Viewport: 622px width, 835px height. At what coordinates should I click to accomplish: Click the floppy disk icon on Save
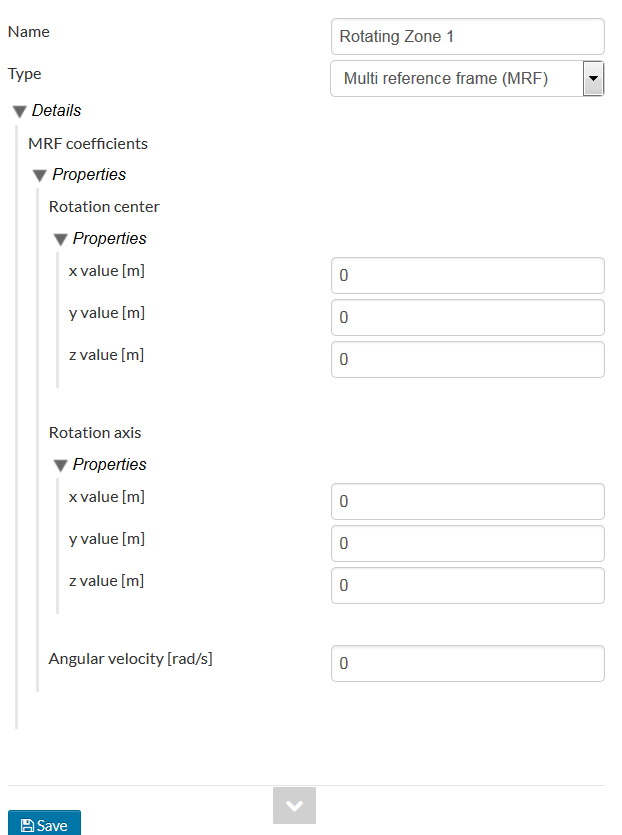coord(27,826)
